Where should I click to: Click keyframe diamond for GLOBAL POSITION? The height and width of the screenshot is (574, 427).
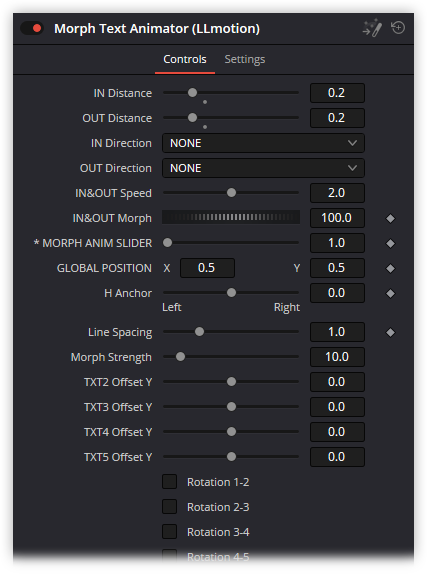390,268
